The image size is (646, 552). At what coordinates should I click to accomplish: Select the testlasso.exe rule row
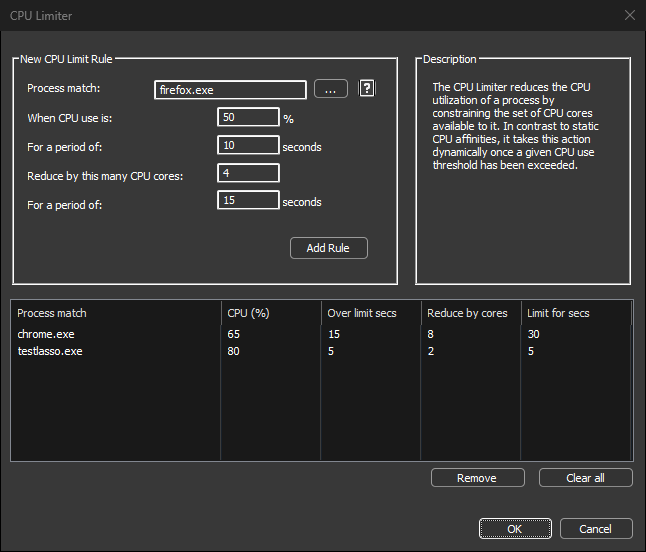click(321, 351)
